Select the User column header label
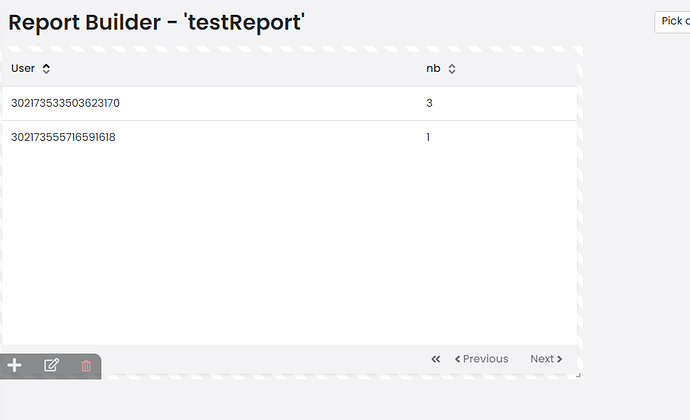The height and width of the screenshot is (420, 690). [x=23, y=69]
